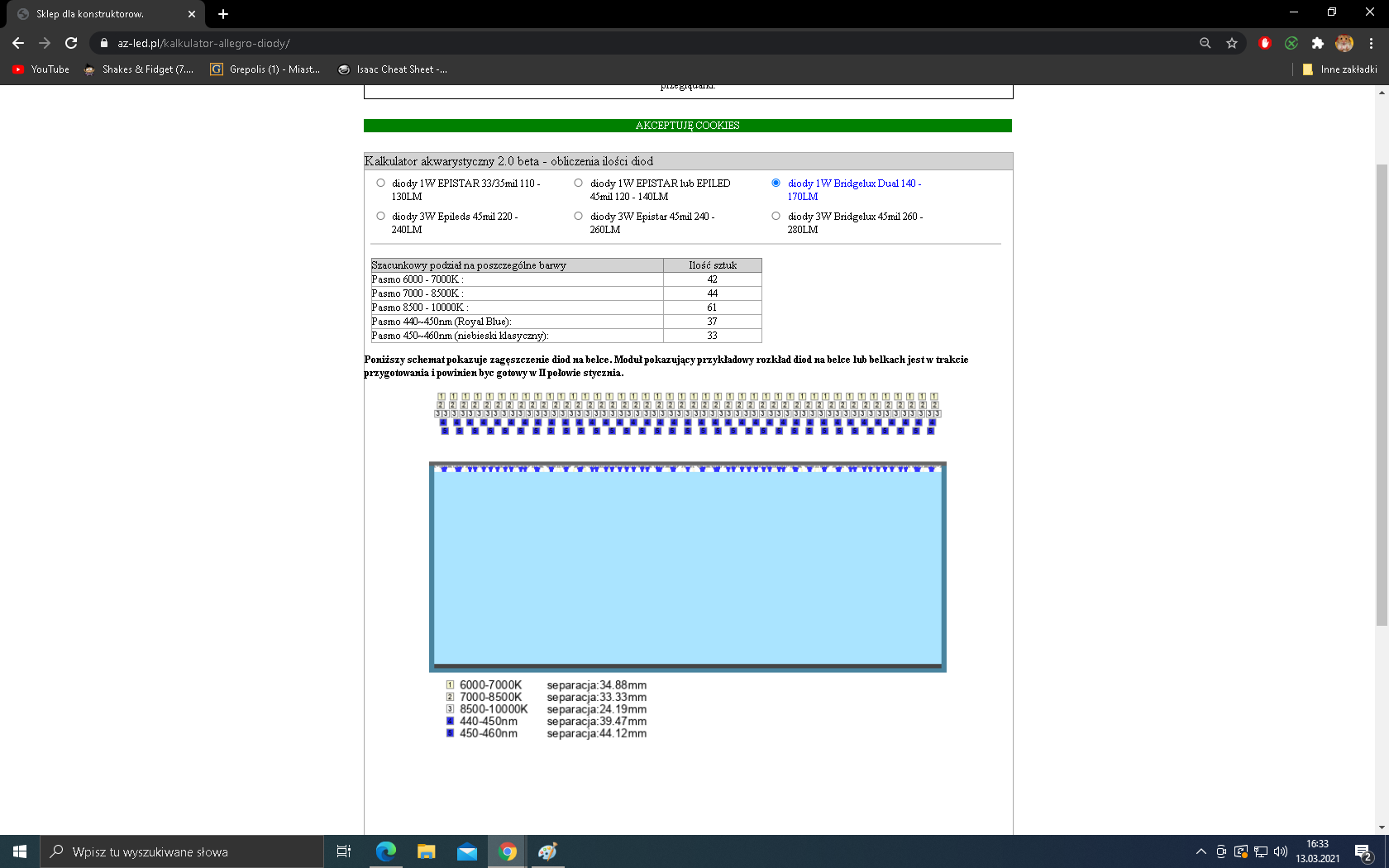Open the YouTube bookmark
The image size is (1389, 868).
(x=41, y=69)
